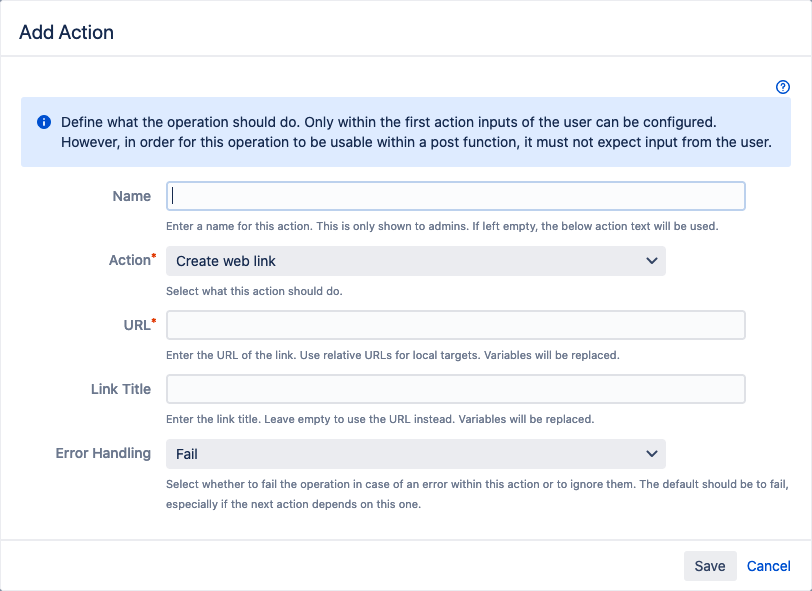Click the Error Handling label
This screenshot has width=812, height=591.
click(x=103, y=453)
